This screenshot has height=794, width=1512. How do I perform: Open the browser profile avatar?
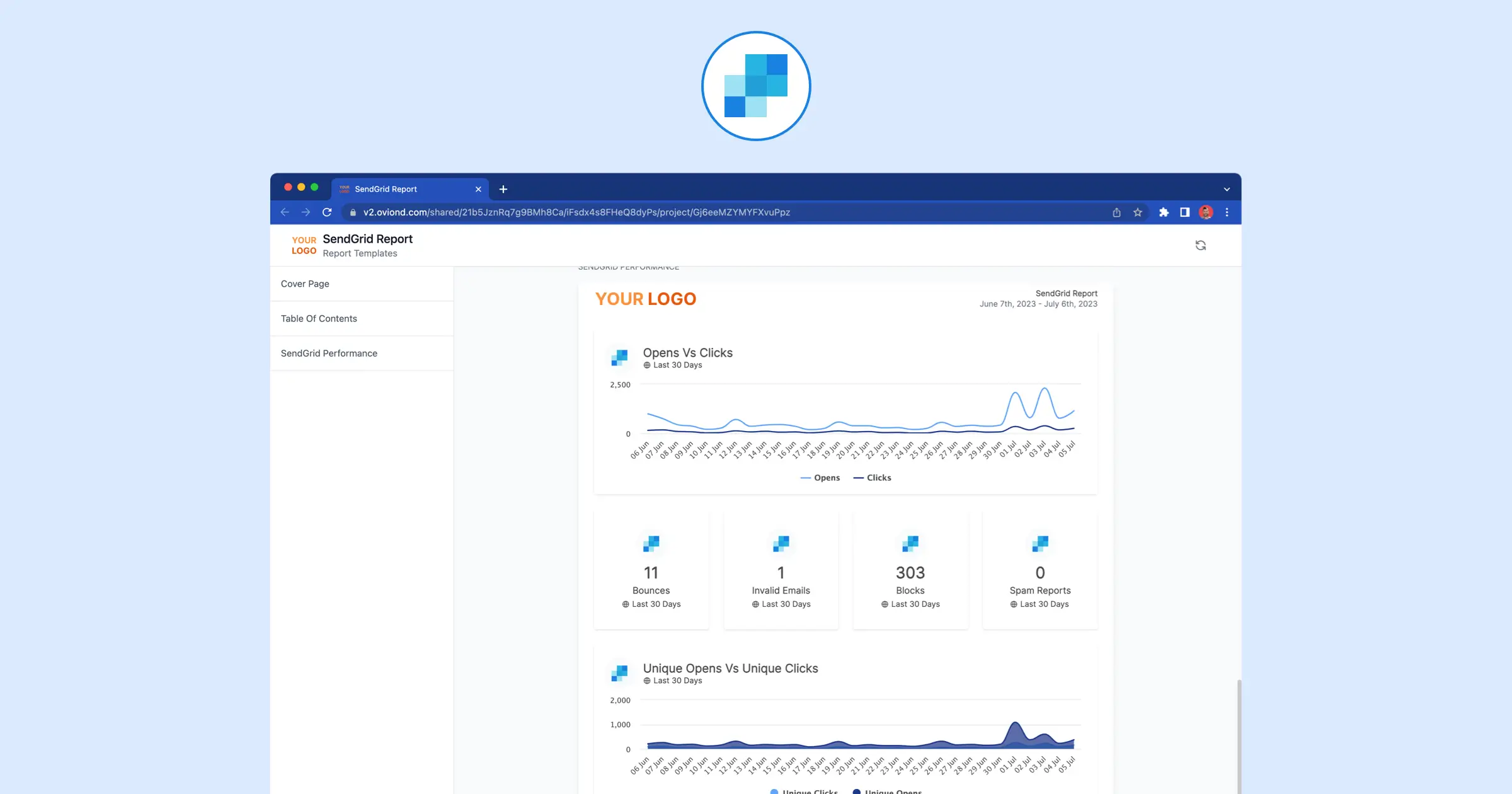(x=1206, y=212)
